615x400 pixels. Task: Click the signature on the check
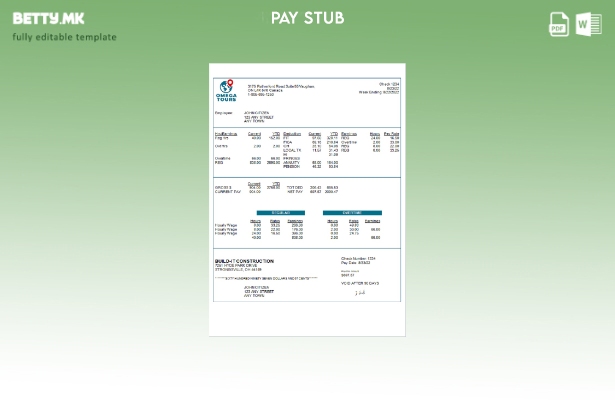[360, 293]
